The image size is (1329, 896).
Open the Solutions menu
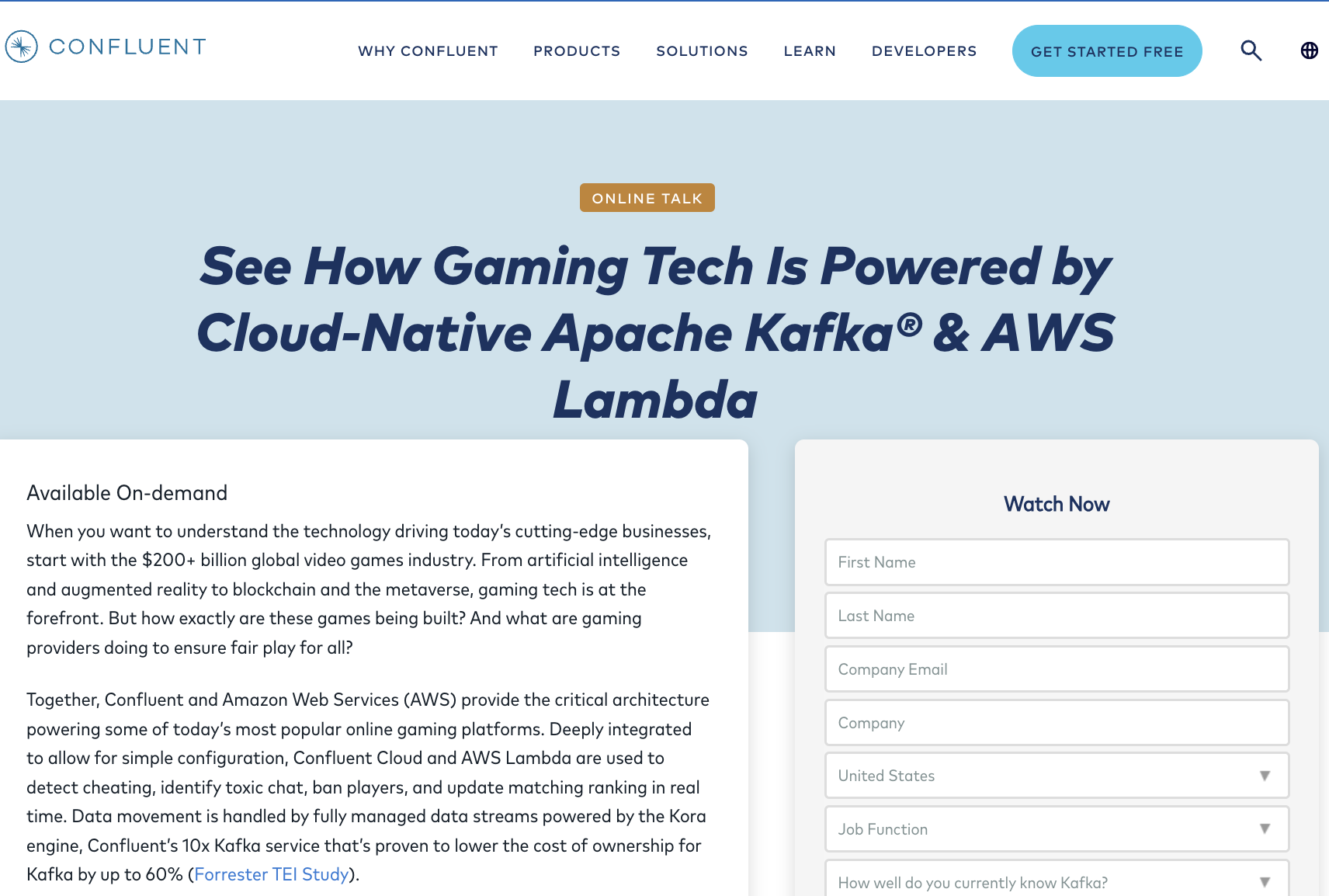tap(702, 51)
